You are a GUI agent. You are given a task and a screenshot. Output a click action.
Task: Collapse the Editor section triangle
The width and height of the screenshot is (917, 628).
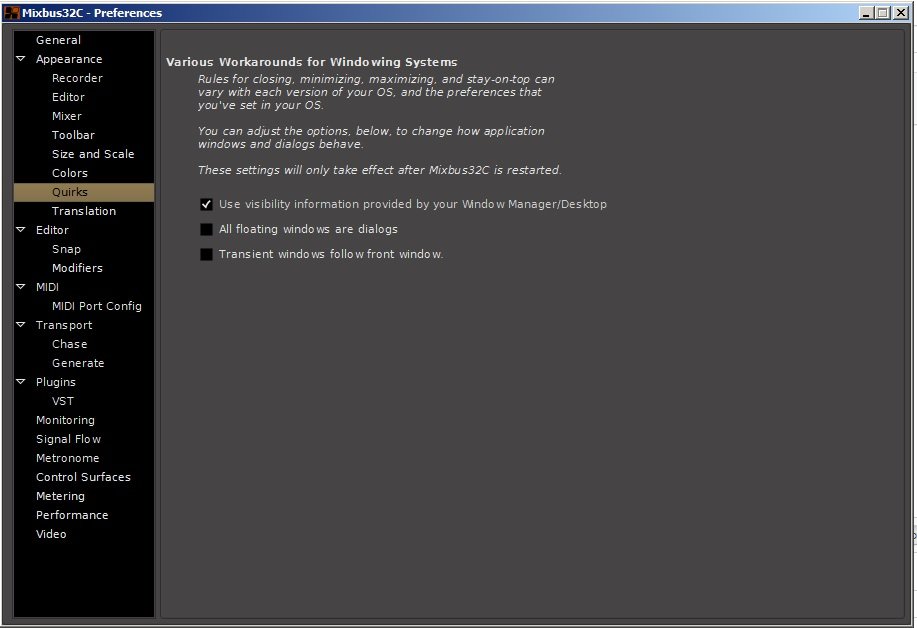[x=21, y=229]
